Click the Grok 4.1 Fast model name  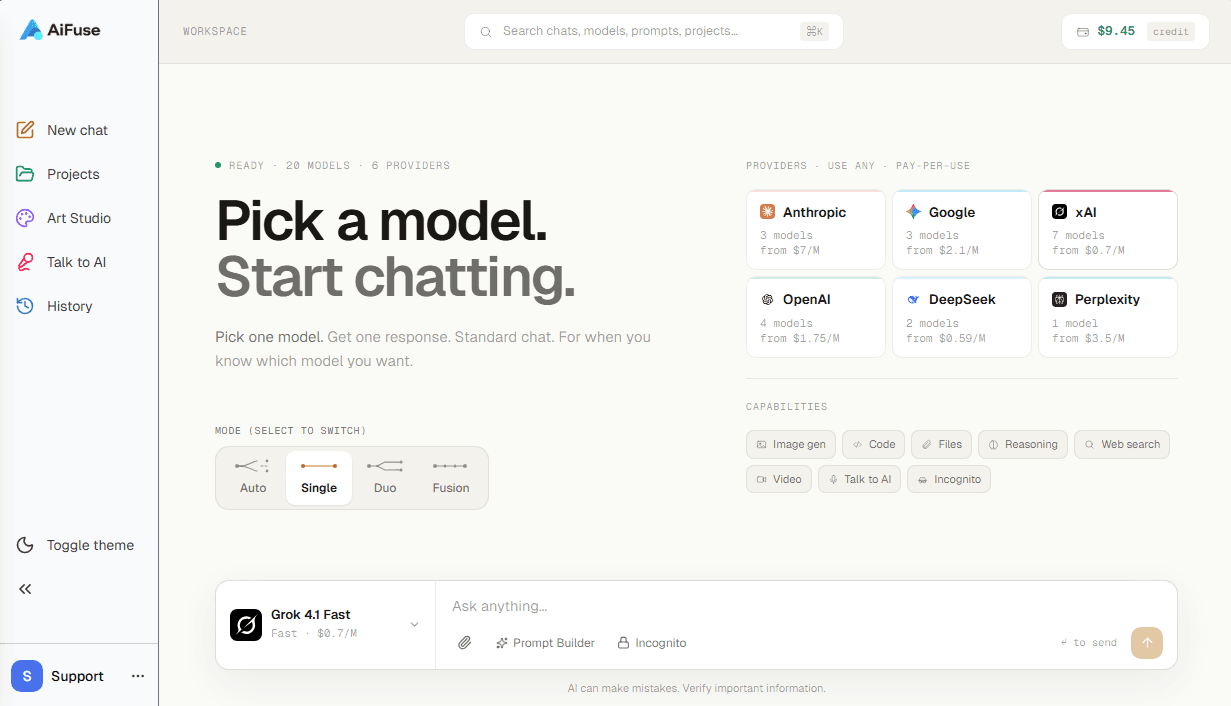click(311, 614)
